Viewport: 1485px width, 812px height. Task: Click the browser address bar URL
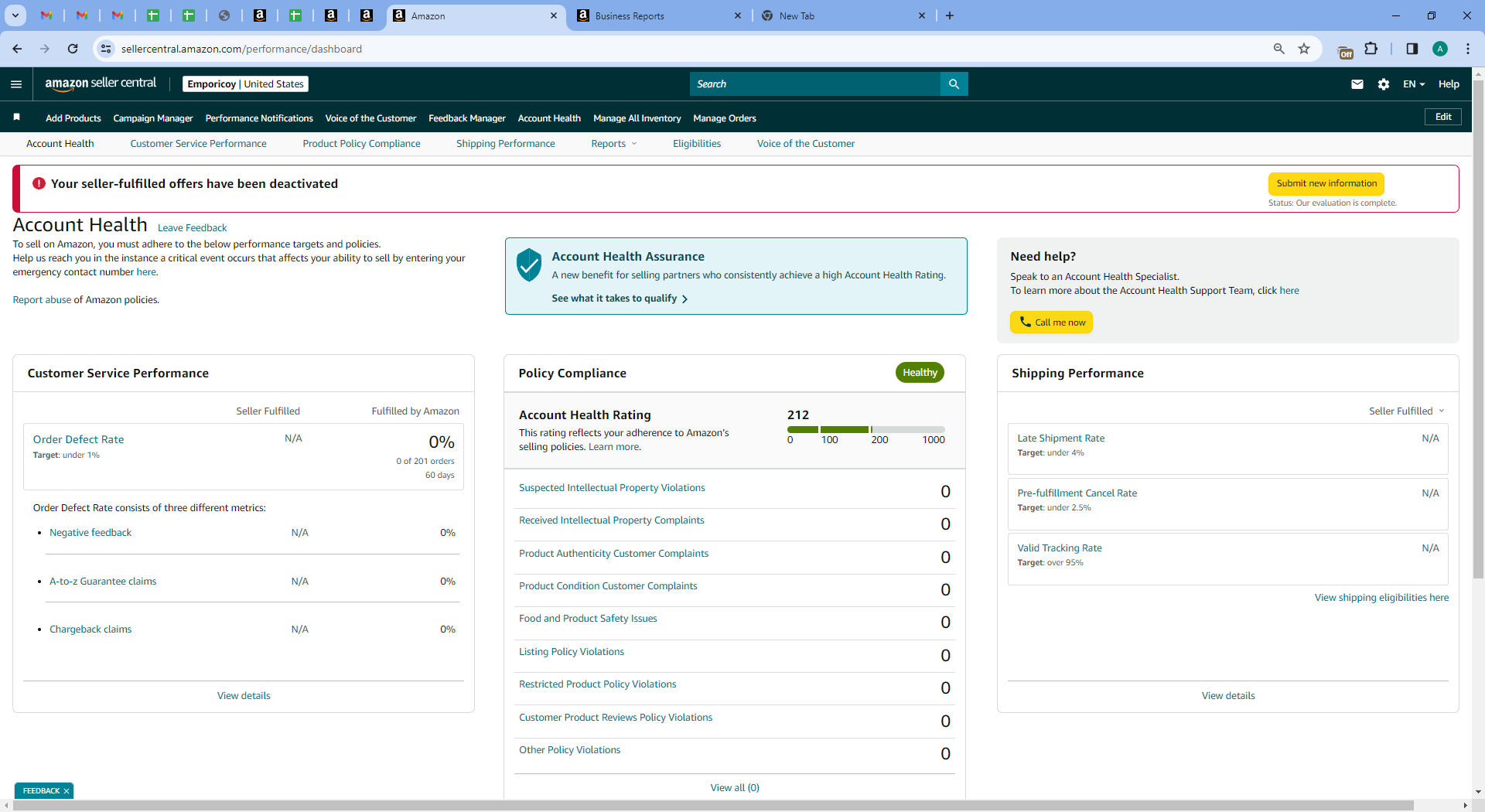pyautogui.click(x=241, y=49)
